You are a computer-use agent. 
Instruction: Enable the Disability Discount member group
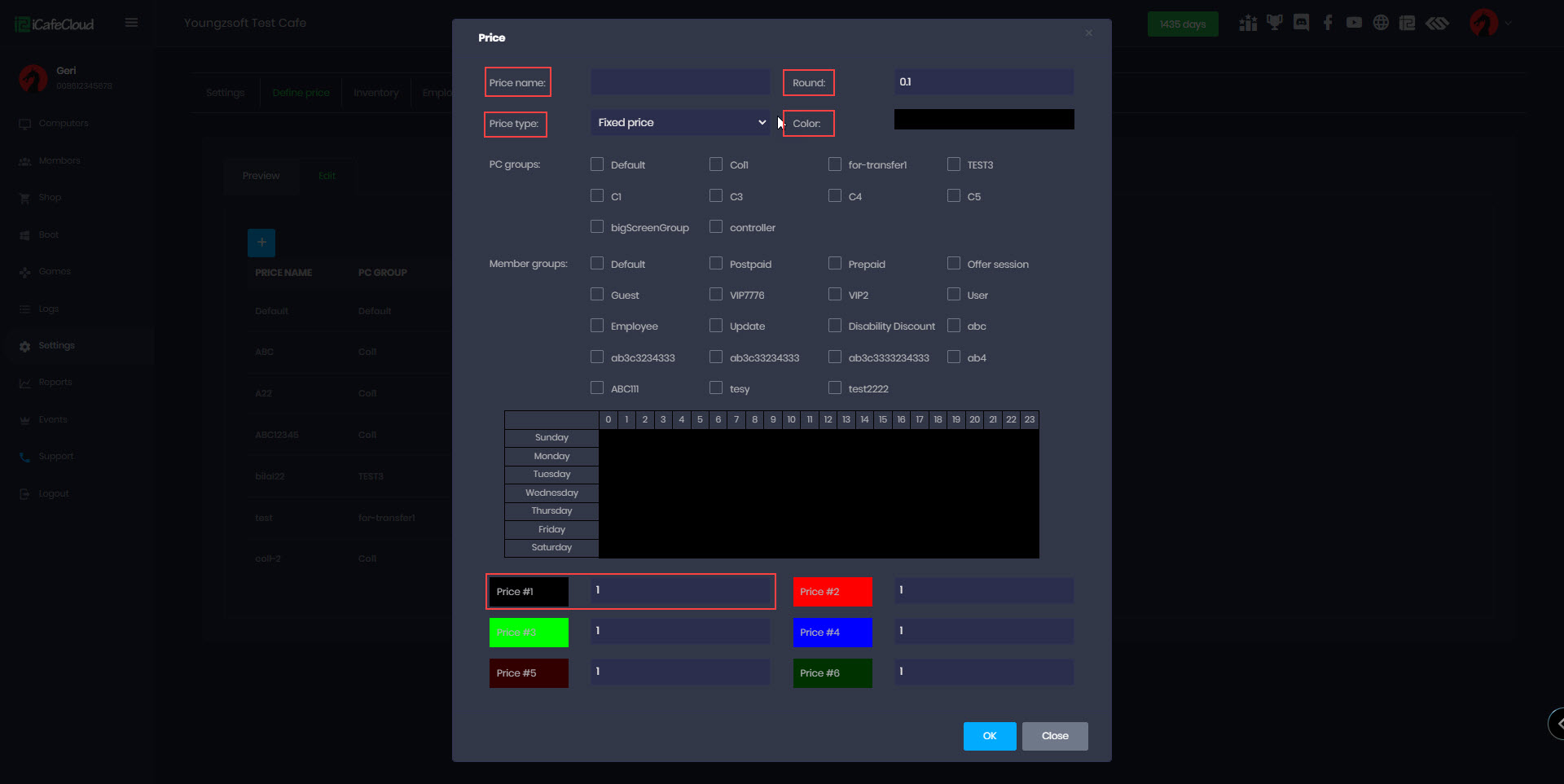point(835,326)
